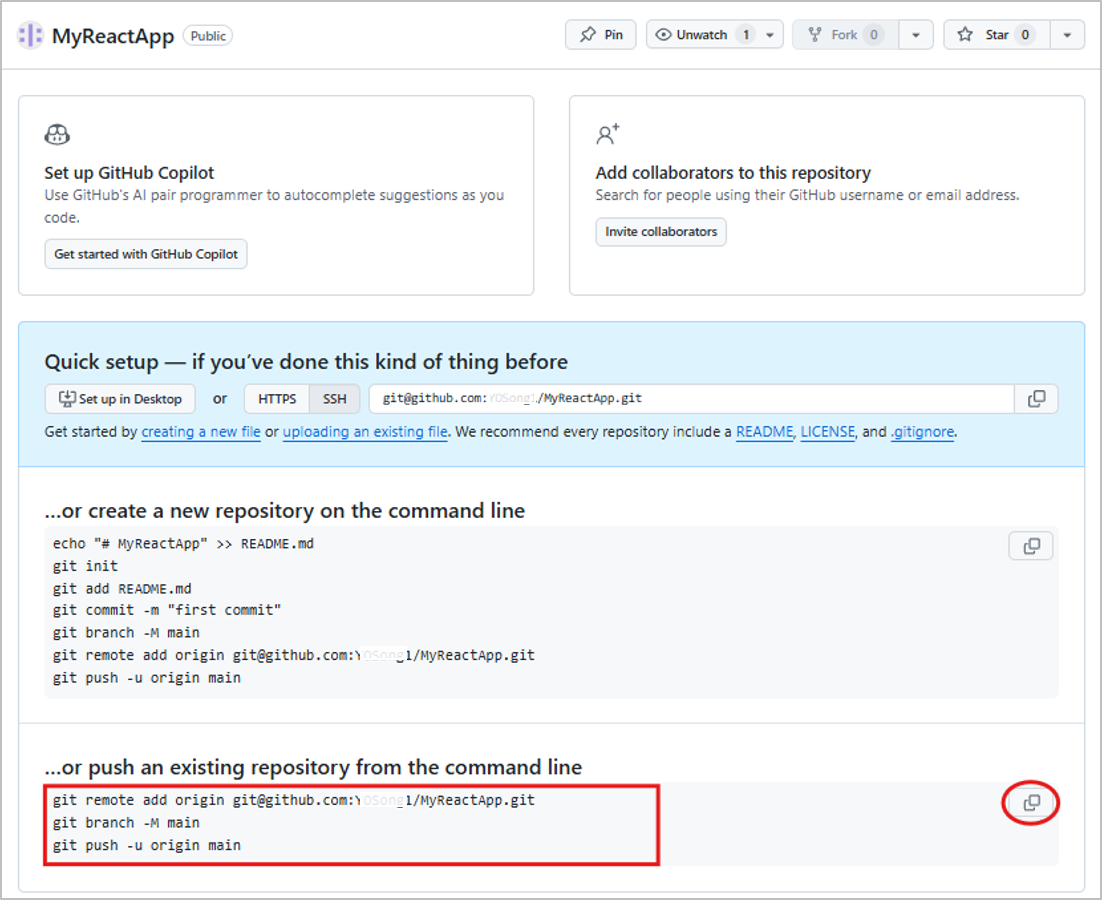Copy the create new repository commands

tap(1031, 546)
